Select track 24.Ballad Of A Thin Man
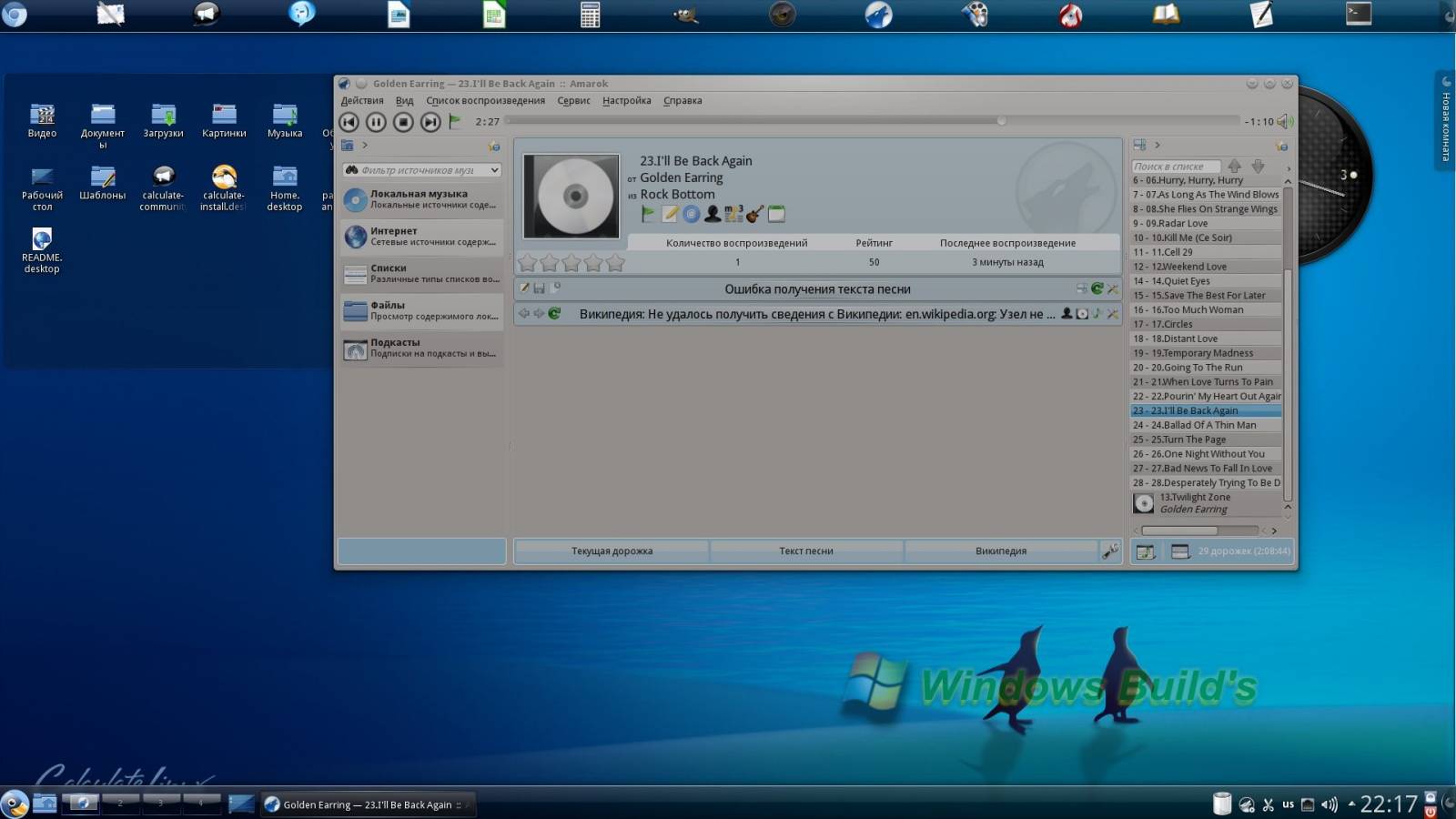The width and height of the screenshot is (1456, 819). 1206,425
